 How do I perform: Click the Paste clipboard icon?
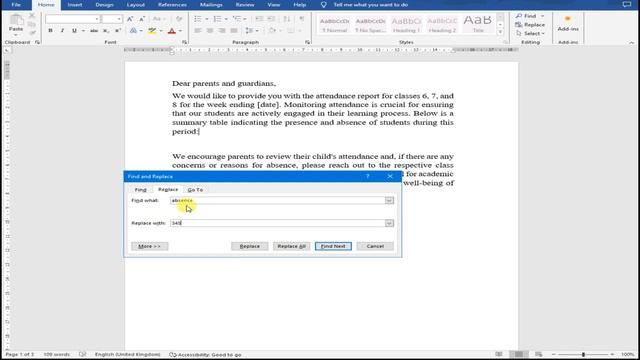[16, 21]
